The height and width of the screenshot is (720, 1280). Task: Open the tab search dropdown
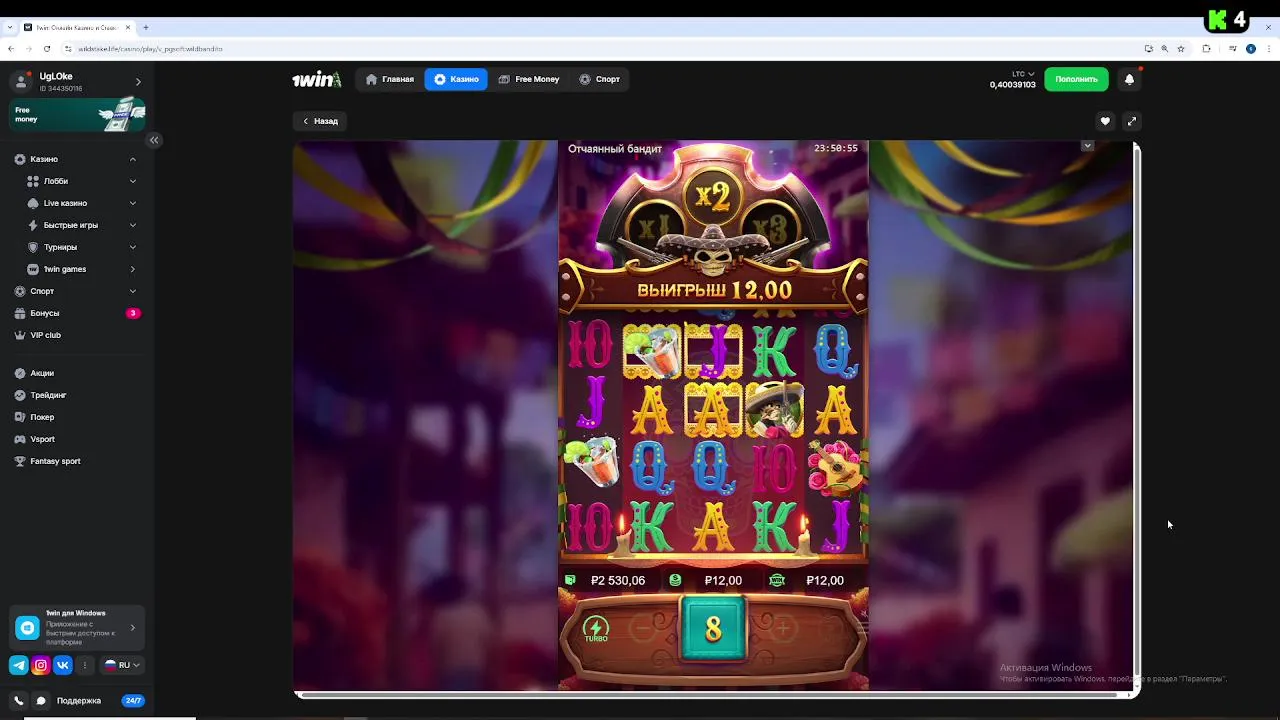(10, 27)
